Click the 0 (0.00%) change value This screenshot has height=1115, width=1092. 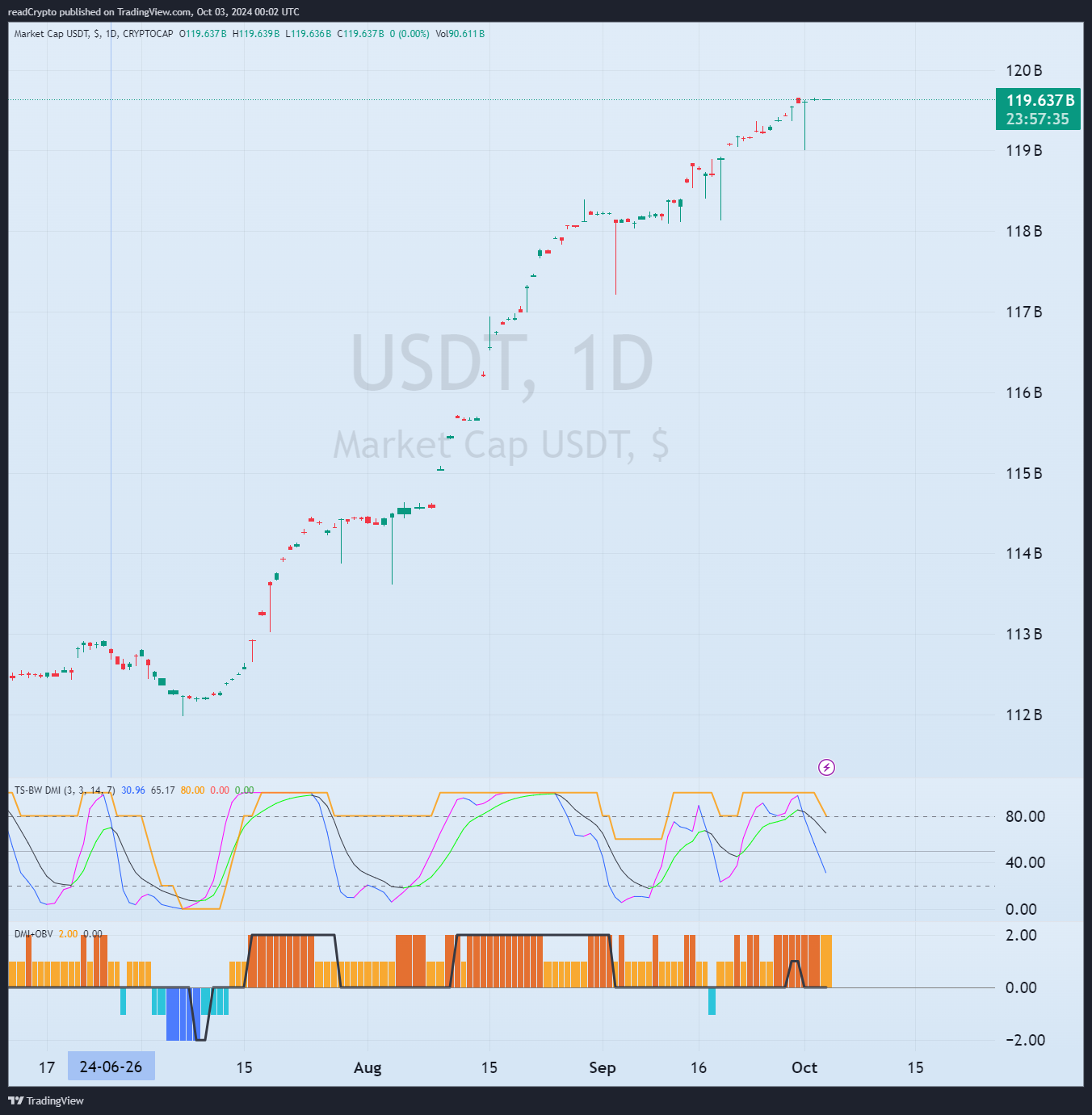(x=409, y=34)
